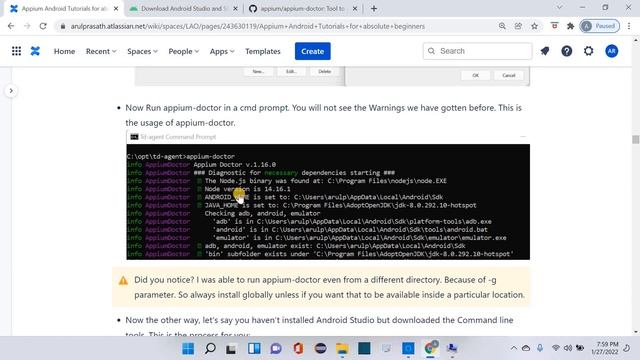640x360 pixels.
Task: Click the Confluence Search field
Action: 478,51
